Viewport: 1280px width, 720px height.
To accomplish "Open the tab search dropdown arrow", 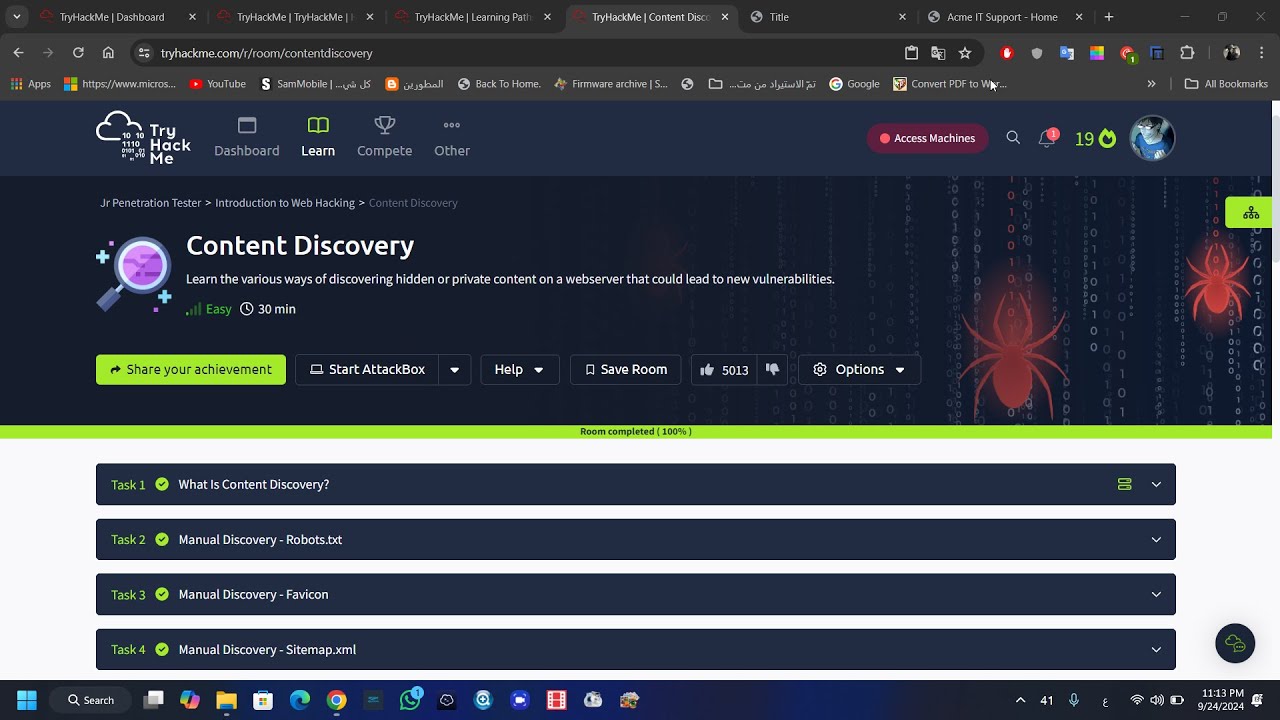I will (17, 17).
